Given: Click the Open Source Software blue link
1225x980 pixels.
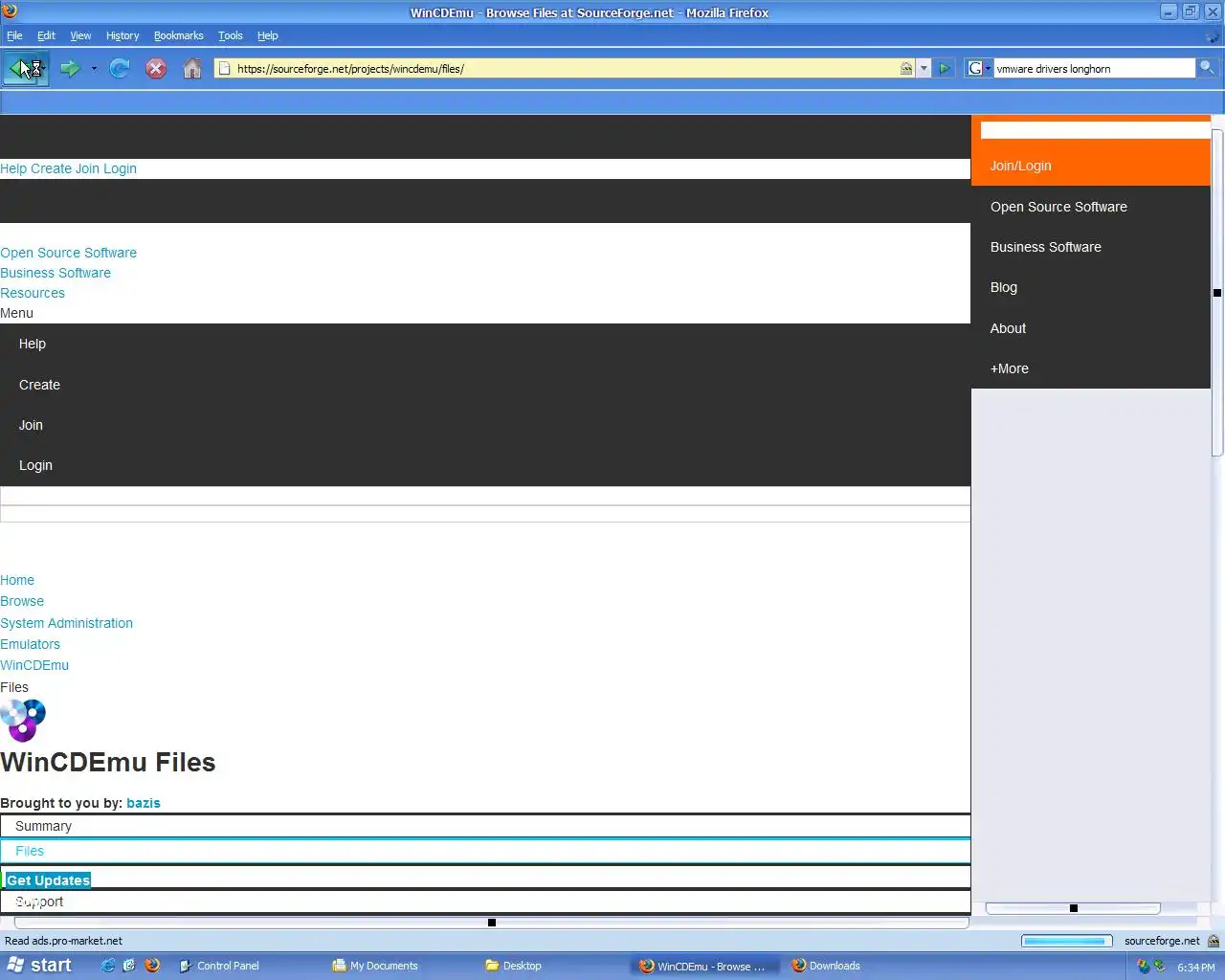Looking at the screenshot, I should click(x=69, y=253).
